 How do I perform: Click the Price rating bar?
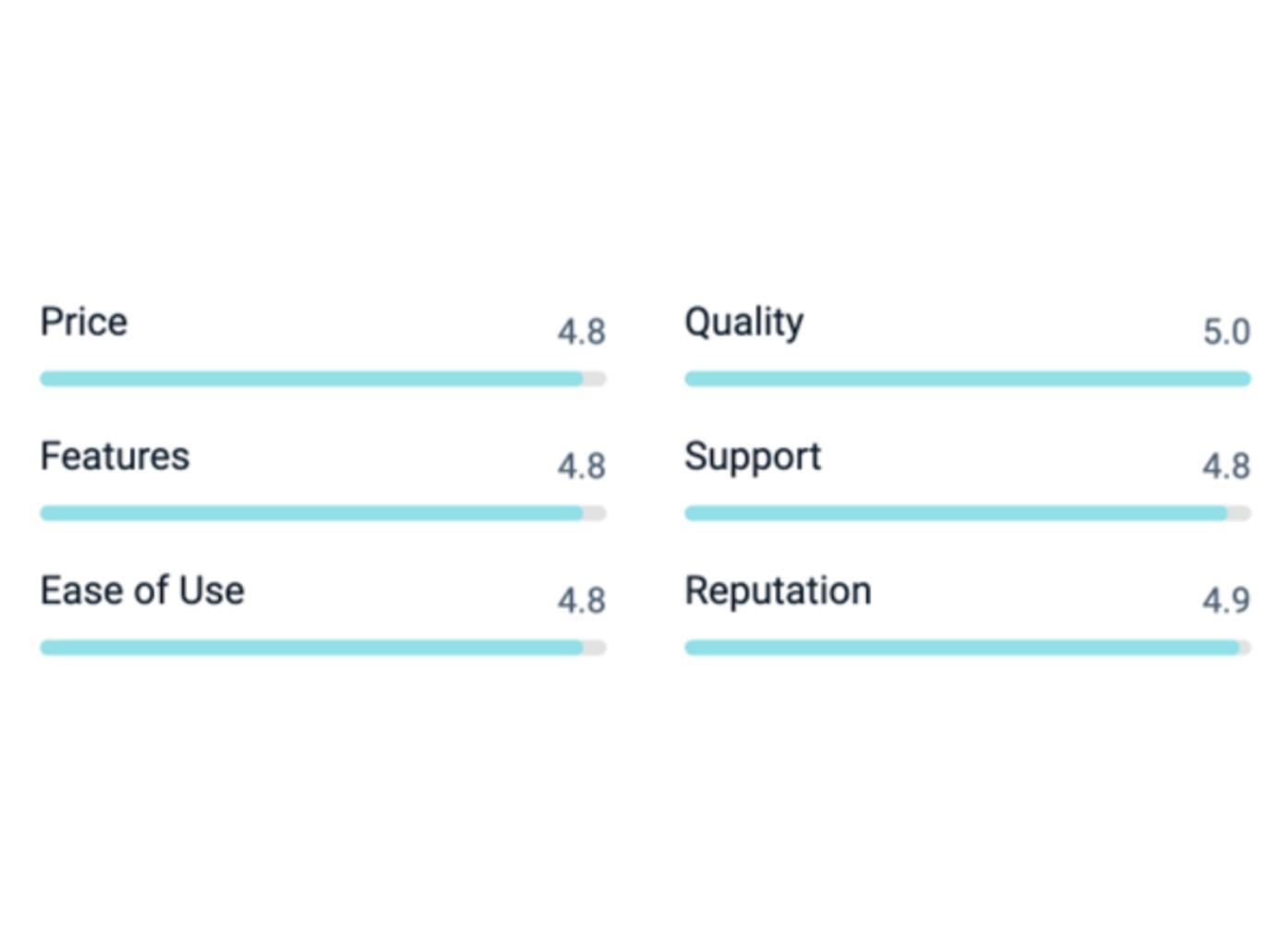323,378
